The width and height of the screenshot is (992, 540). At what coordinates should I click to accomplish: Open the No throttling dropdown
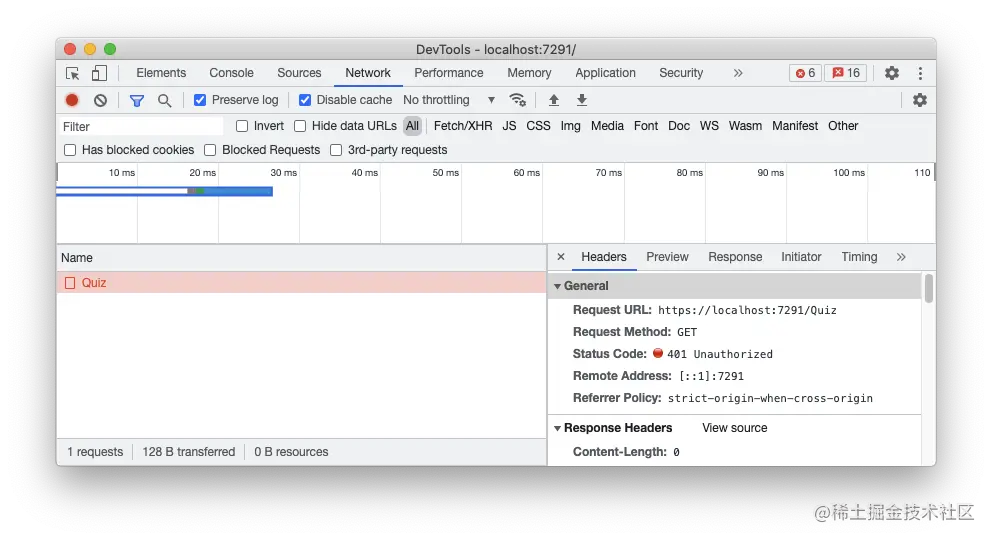click(x=449, y=100)
